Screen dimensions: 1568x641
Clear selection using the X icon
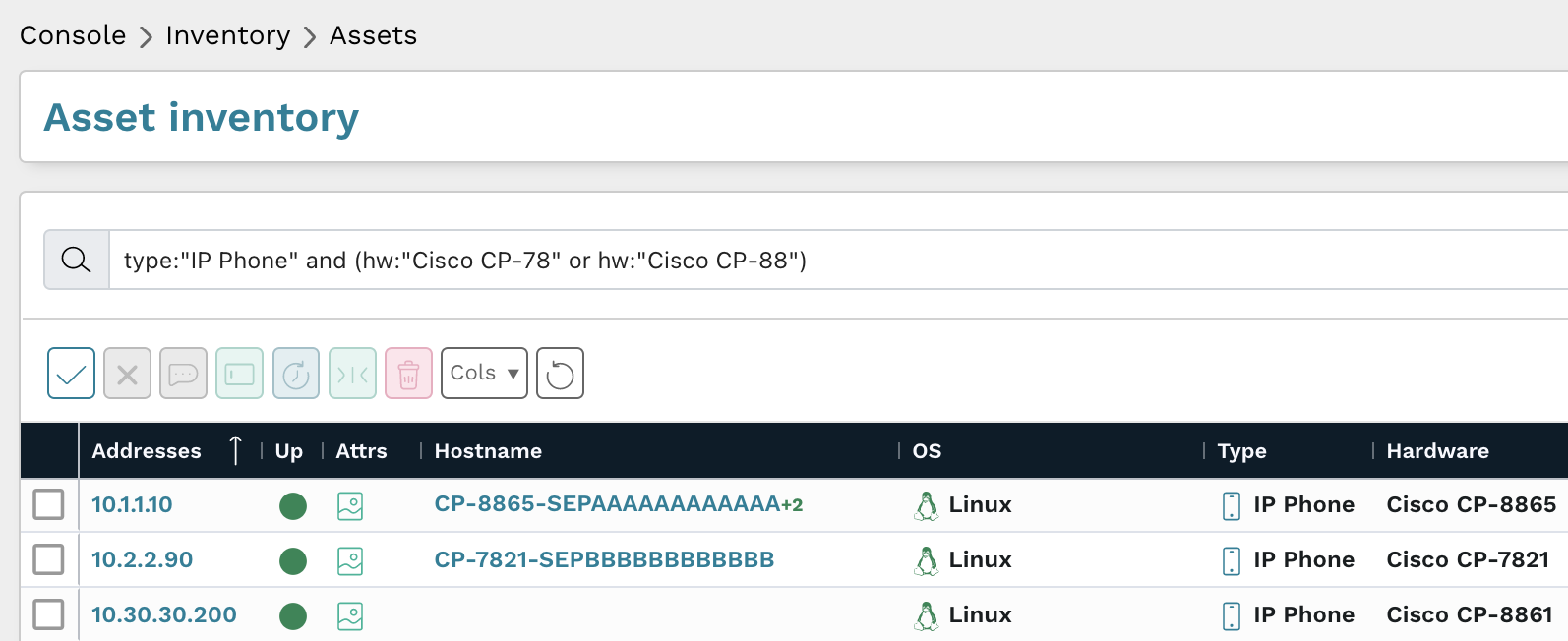126,373
